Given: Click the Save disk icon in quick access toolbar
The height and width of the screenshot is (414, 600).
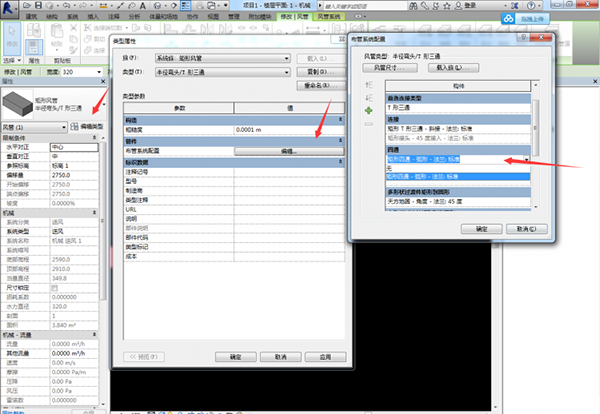Looking at the screenshot, I should click(38, 5).
